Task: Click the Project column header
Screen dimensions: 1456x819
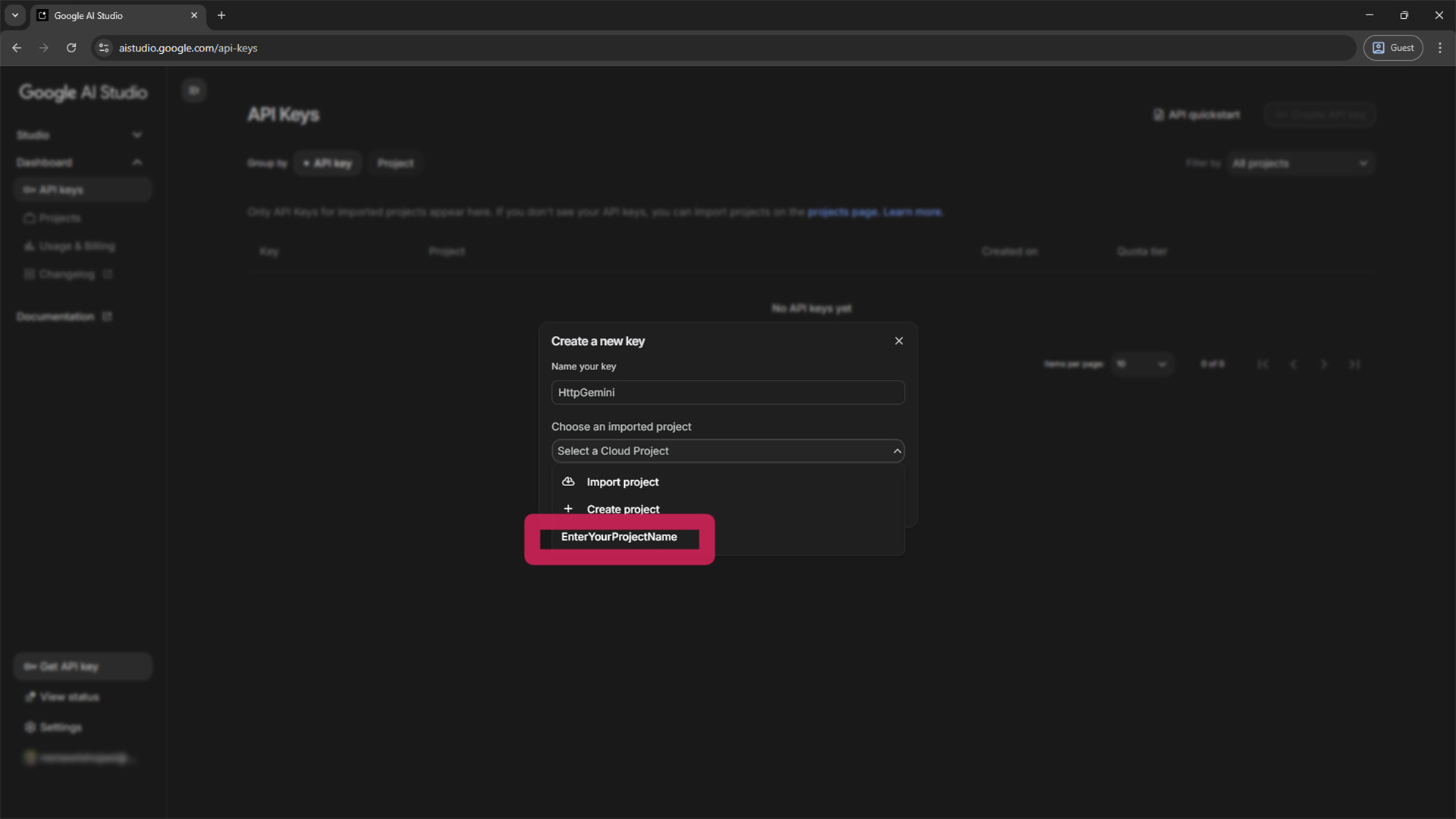Action: (447, 252)
